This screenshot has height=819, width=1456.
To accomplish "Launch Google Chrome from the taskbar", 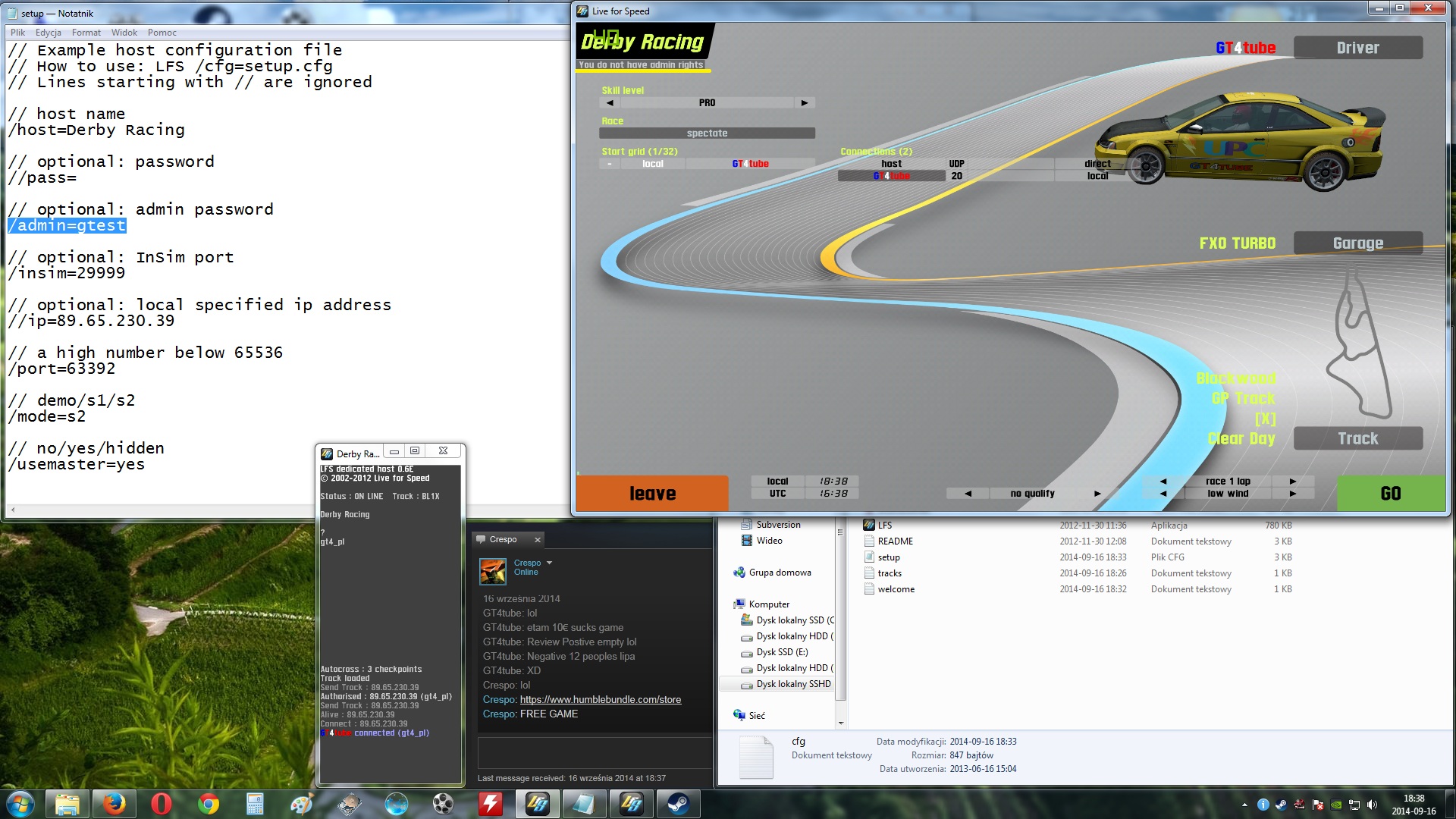I will (209, 804).
